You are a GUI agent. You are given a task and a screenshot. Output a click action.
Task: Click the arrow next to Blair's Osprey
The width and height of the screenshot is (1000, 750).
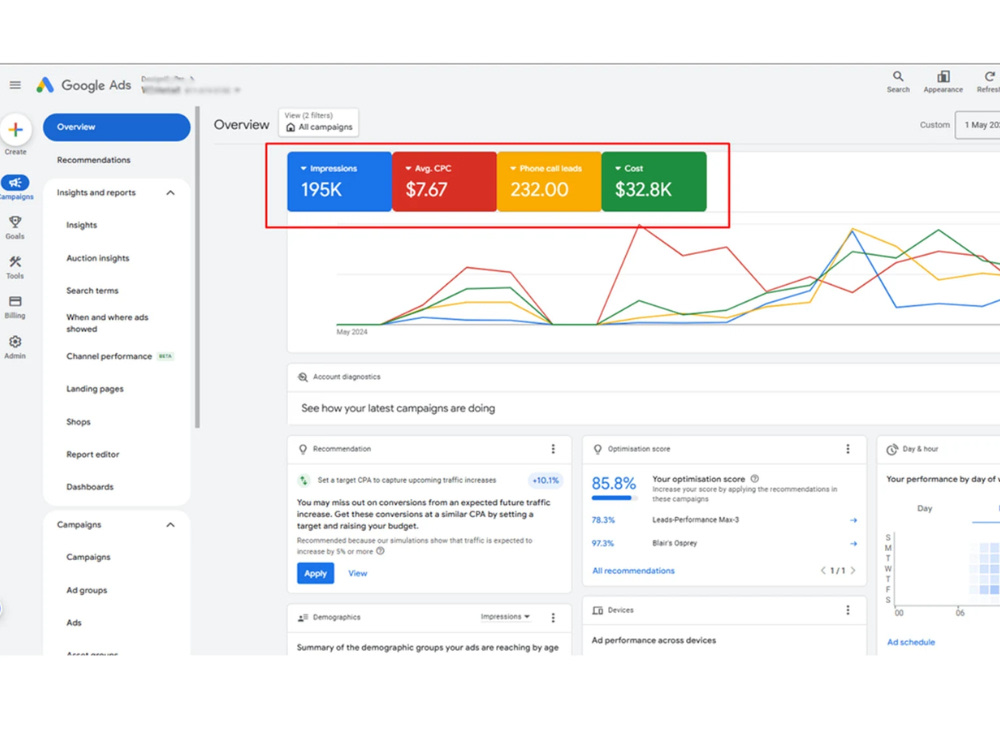point(853,544)
